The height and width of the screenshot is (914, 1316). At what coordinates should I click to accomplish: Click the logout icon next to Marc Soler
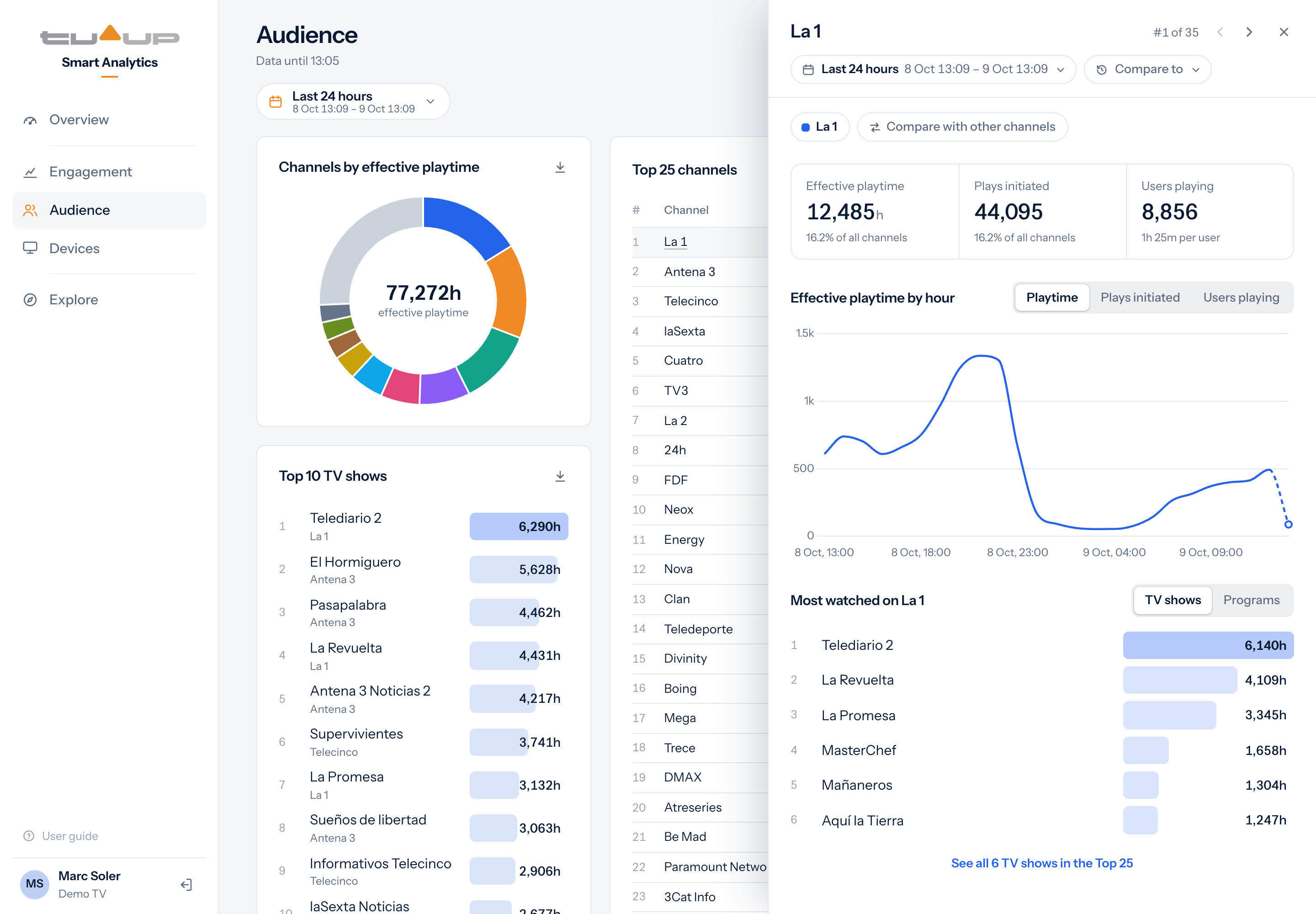pos(187,885)
